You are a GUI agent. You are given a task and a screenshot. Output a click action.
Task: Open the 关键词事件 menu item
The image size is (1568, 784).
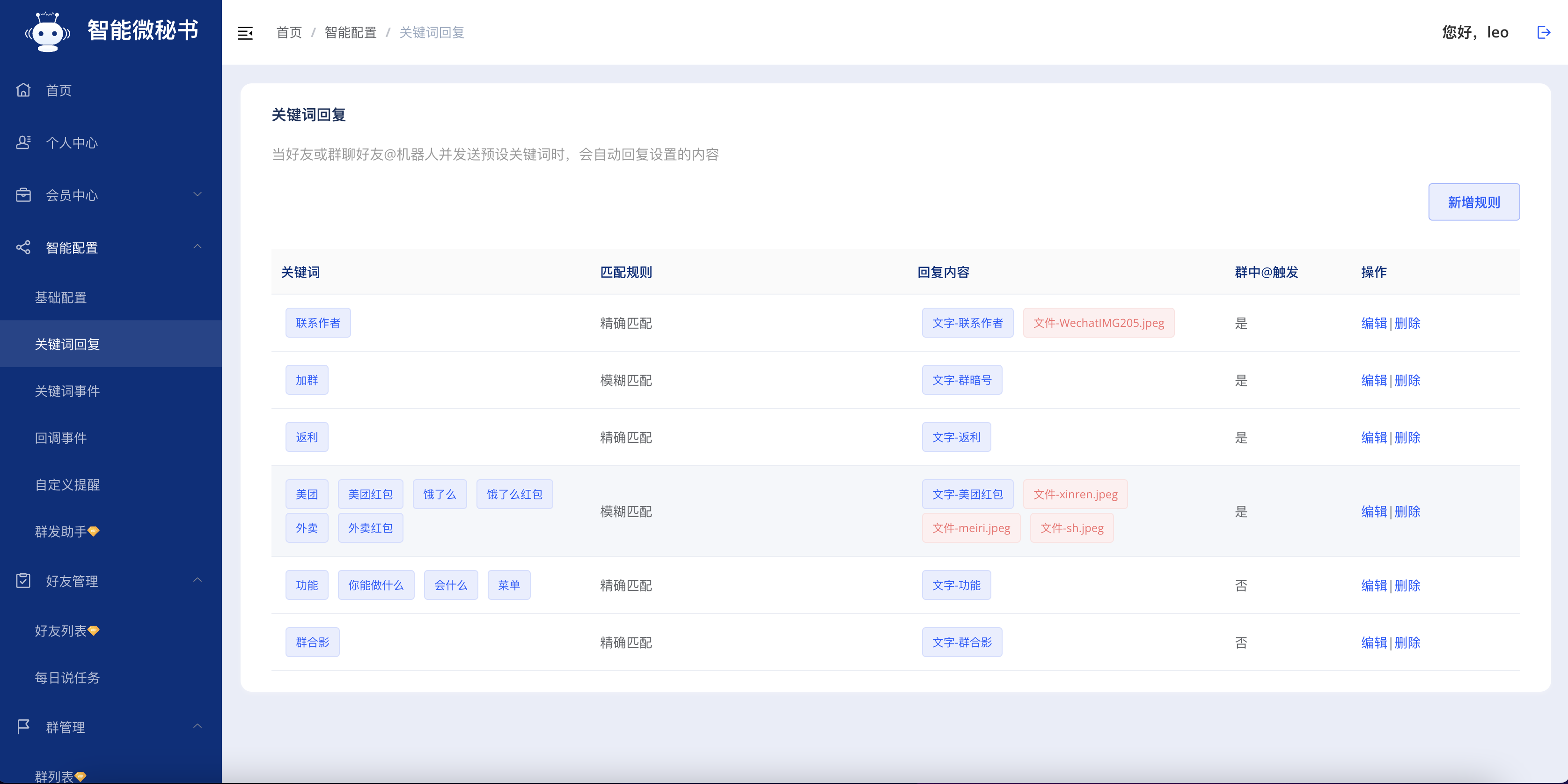coord(67,391)
